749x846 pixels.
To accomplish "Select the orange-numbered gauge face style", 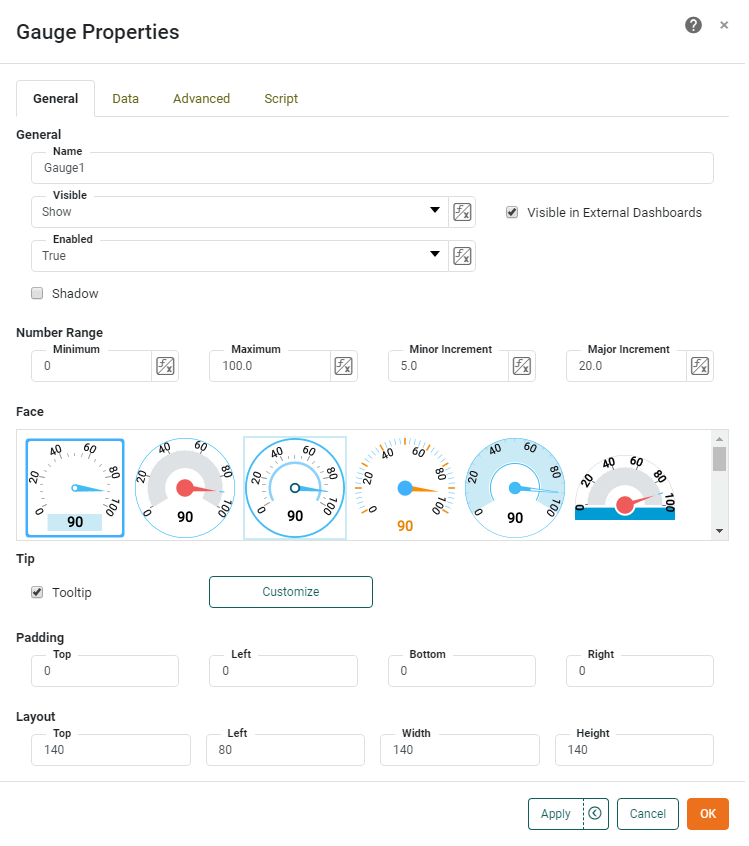I will (404, 487).
